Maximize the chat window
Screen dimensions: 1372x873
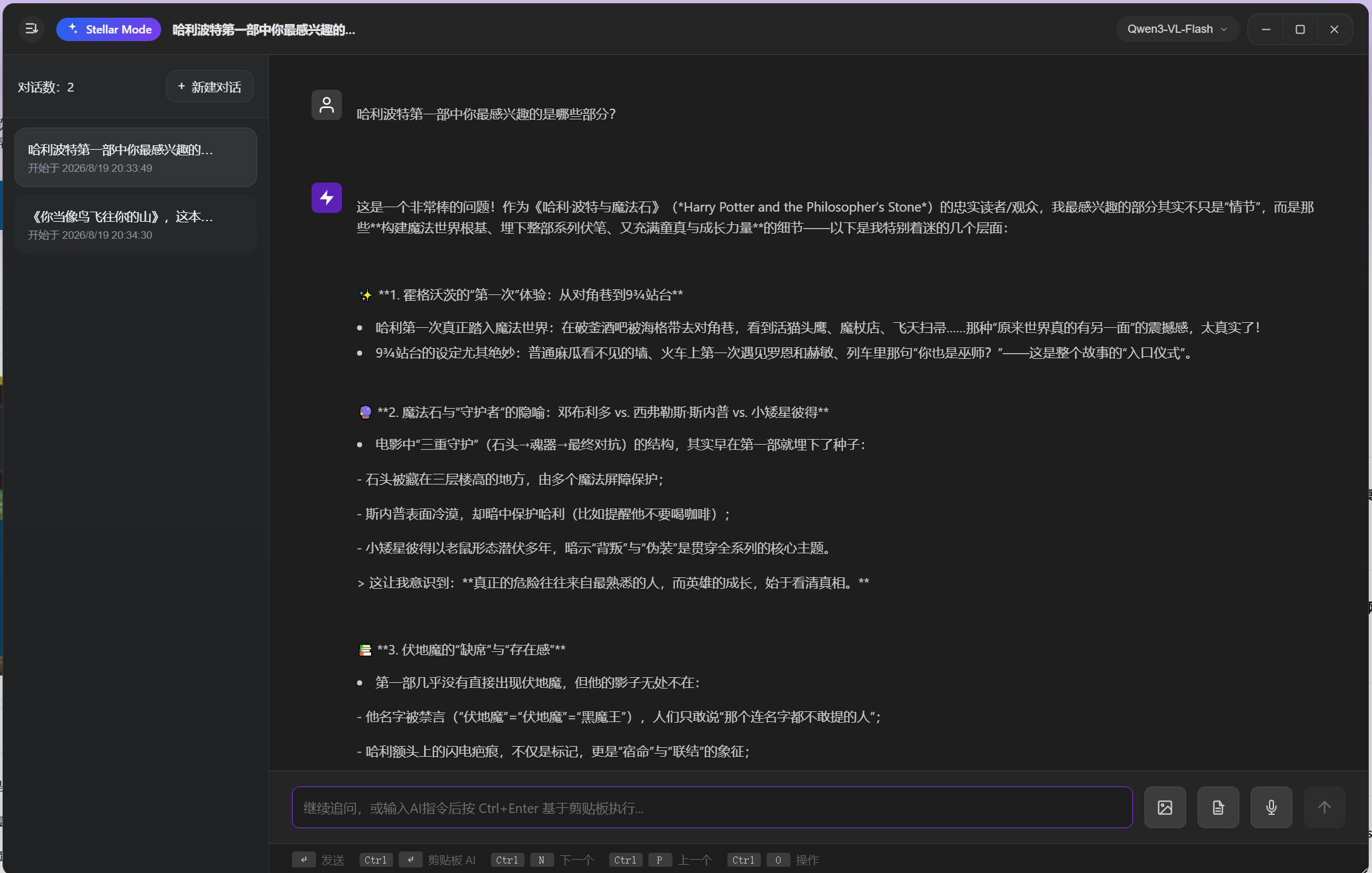tap(1300, 29)
